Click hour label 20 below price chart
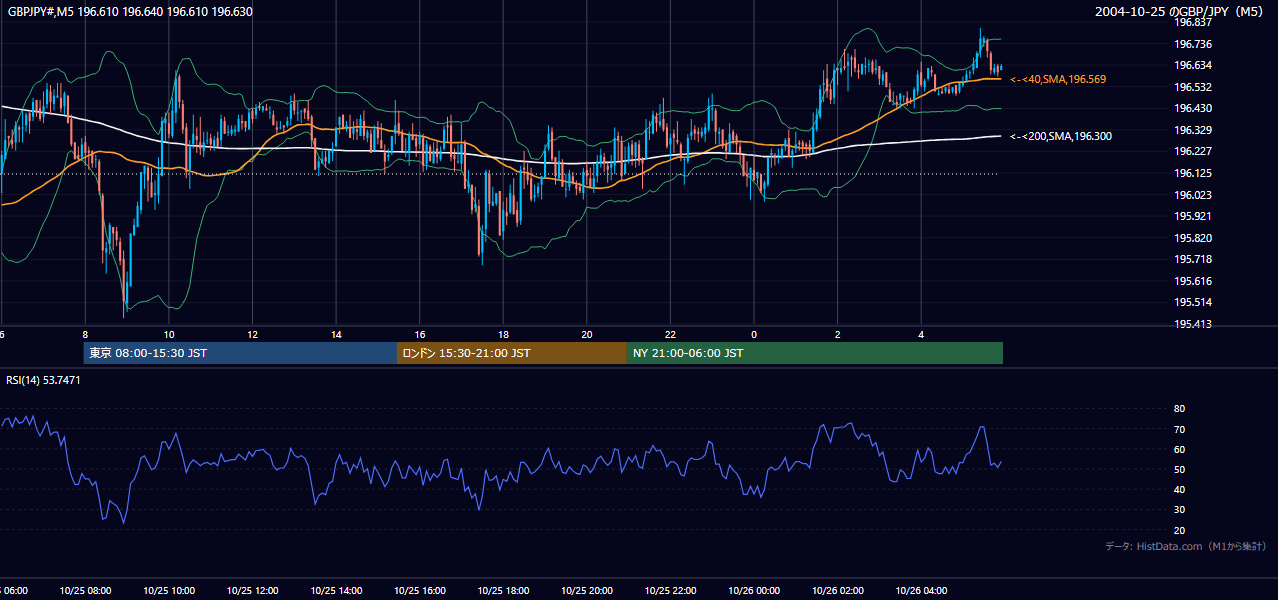 tap(587, 334)
